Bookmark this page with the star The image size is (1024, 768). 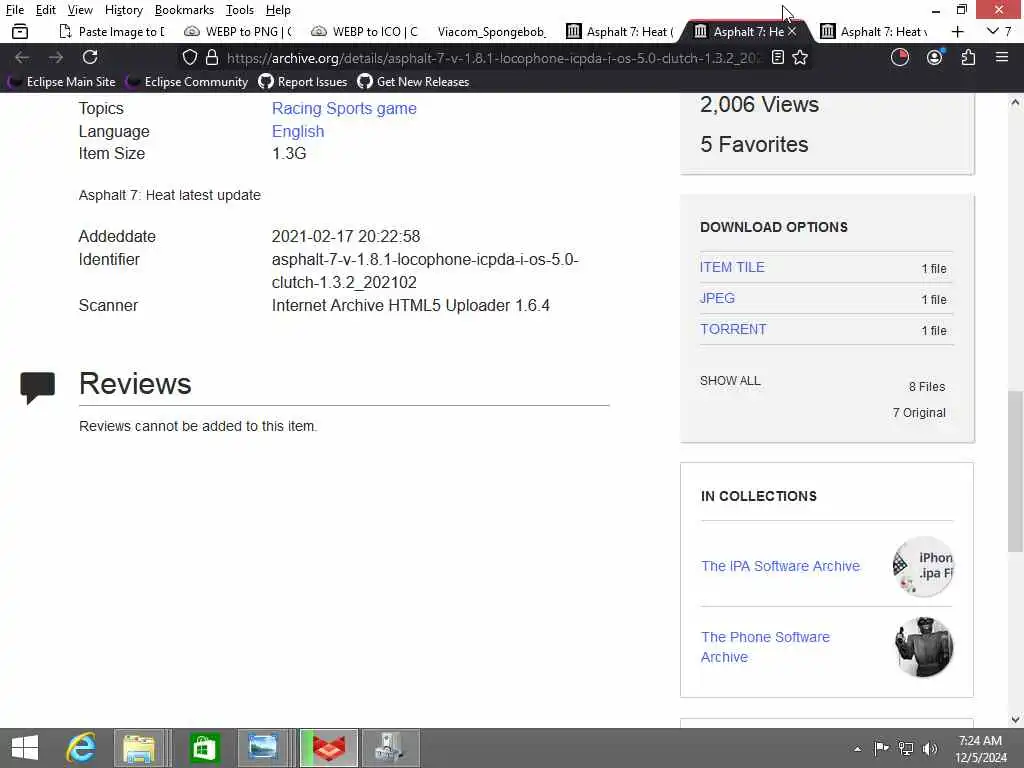point(800,57)
